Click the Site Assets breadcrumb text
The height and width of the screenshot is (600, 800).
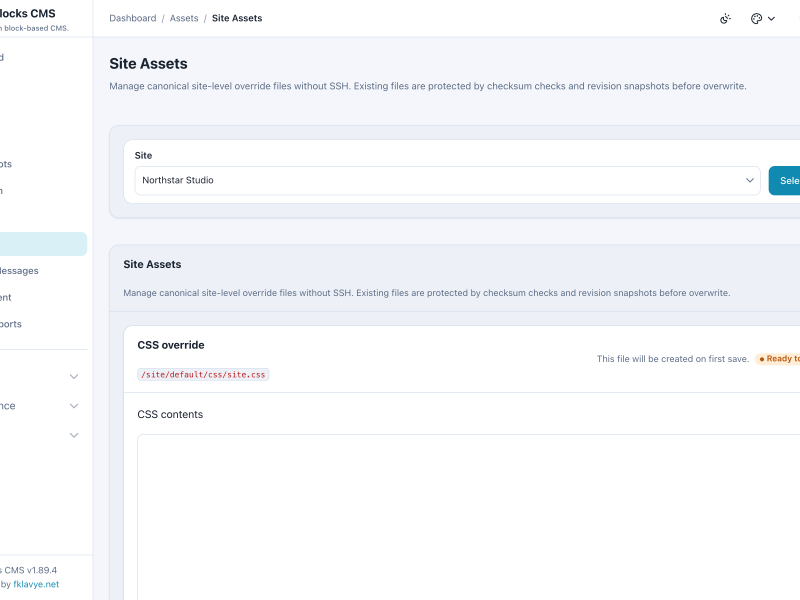pyautogui.click(x=237, y=18)
